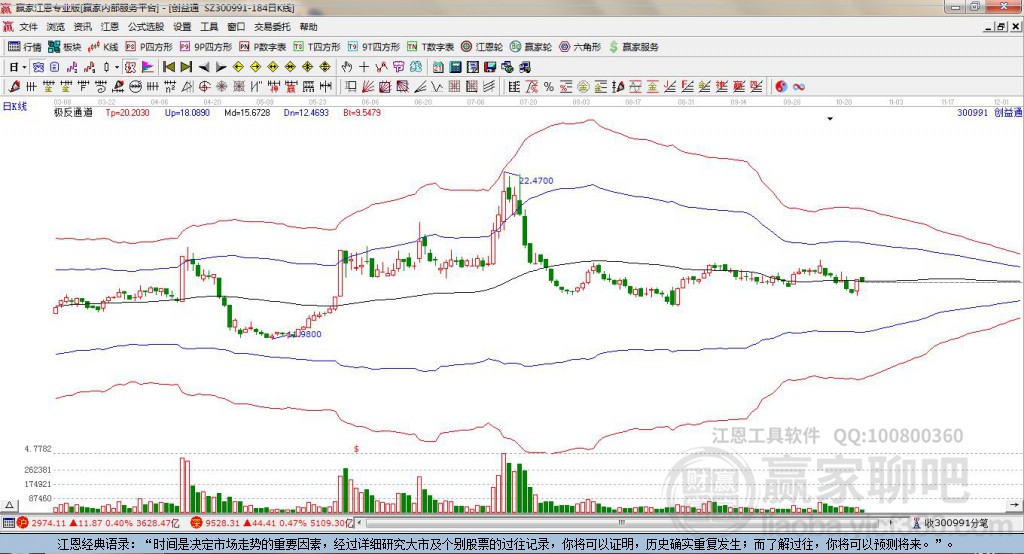Screen dimensions: 1024x554
Task: Click the 深 index 9528.31 status entry
Action: [x=272, y=523]
